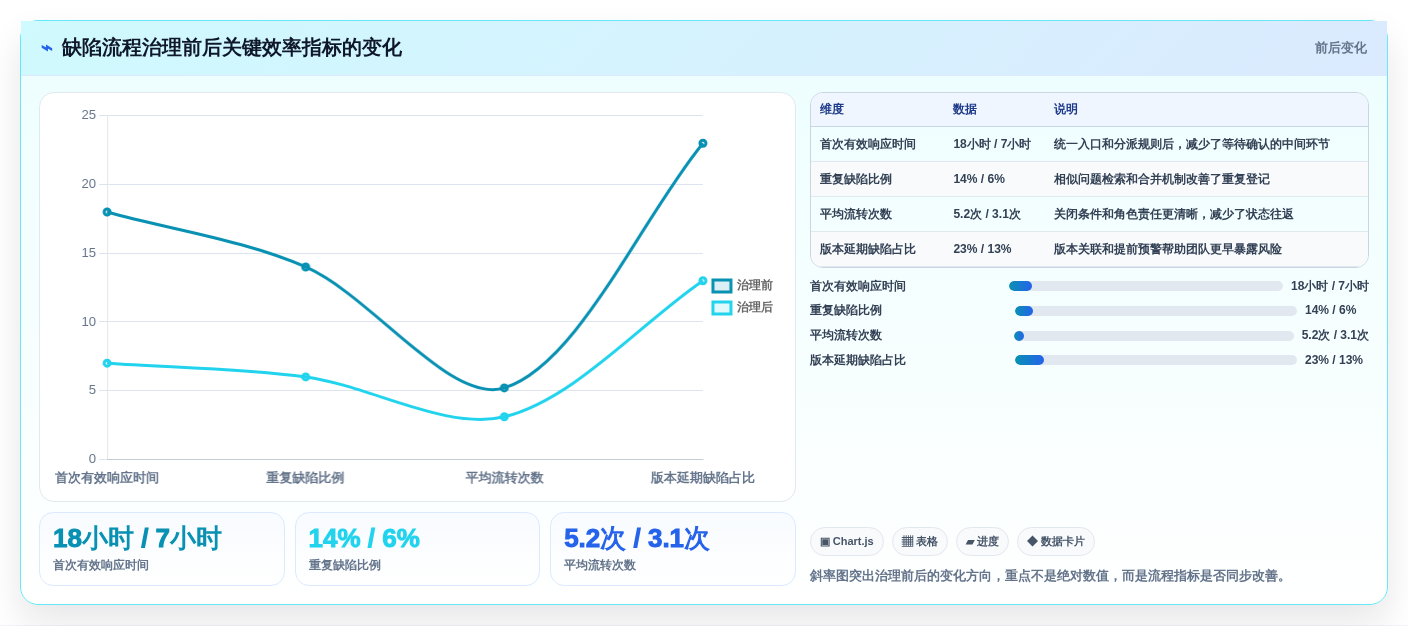This screenshot has width=1408, height=626.
Task: Click the 数据 column header
Action: (965, 110)
